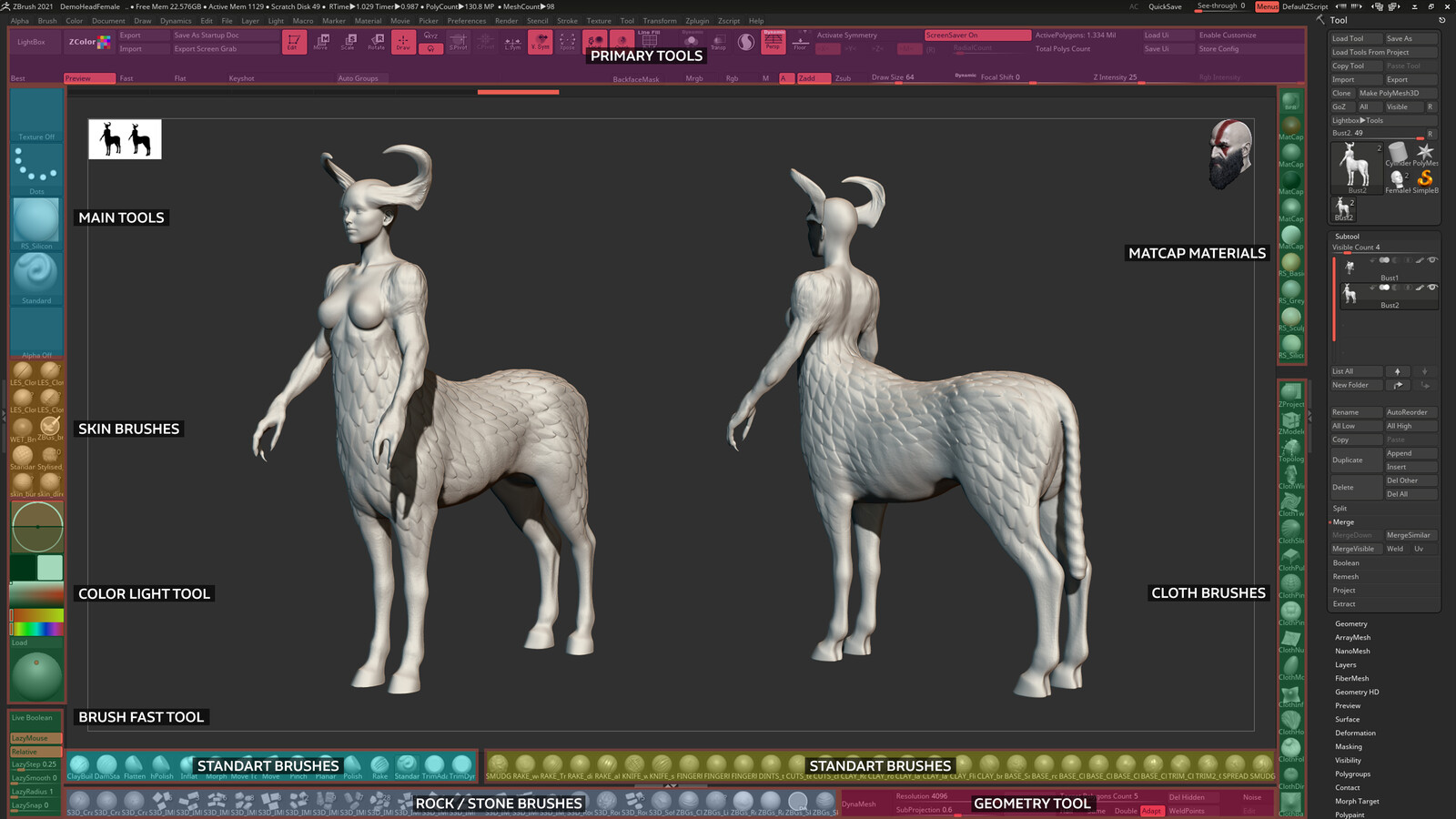Open the Render menu
The width and height of the screenshot is (1456, 819).
coord(507,21)
